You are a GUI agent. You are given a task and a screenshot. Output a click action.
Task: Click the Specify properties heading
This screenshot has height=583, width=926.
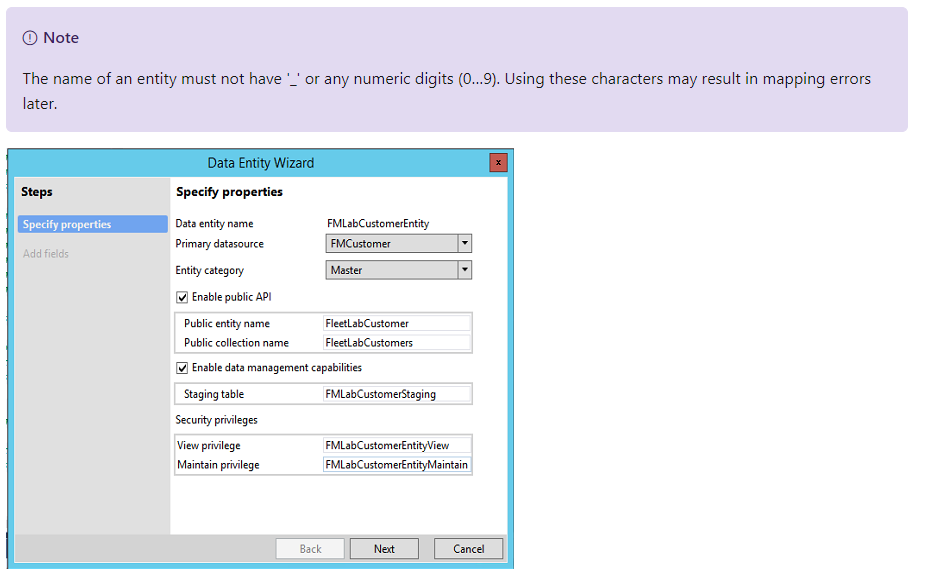[x=229, y=192]
